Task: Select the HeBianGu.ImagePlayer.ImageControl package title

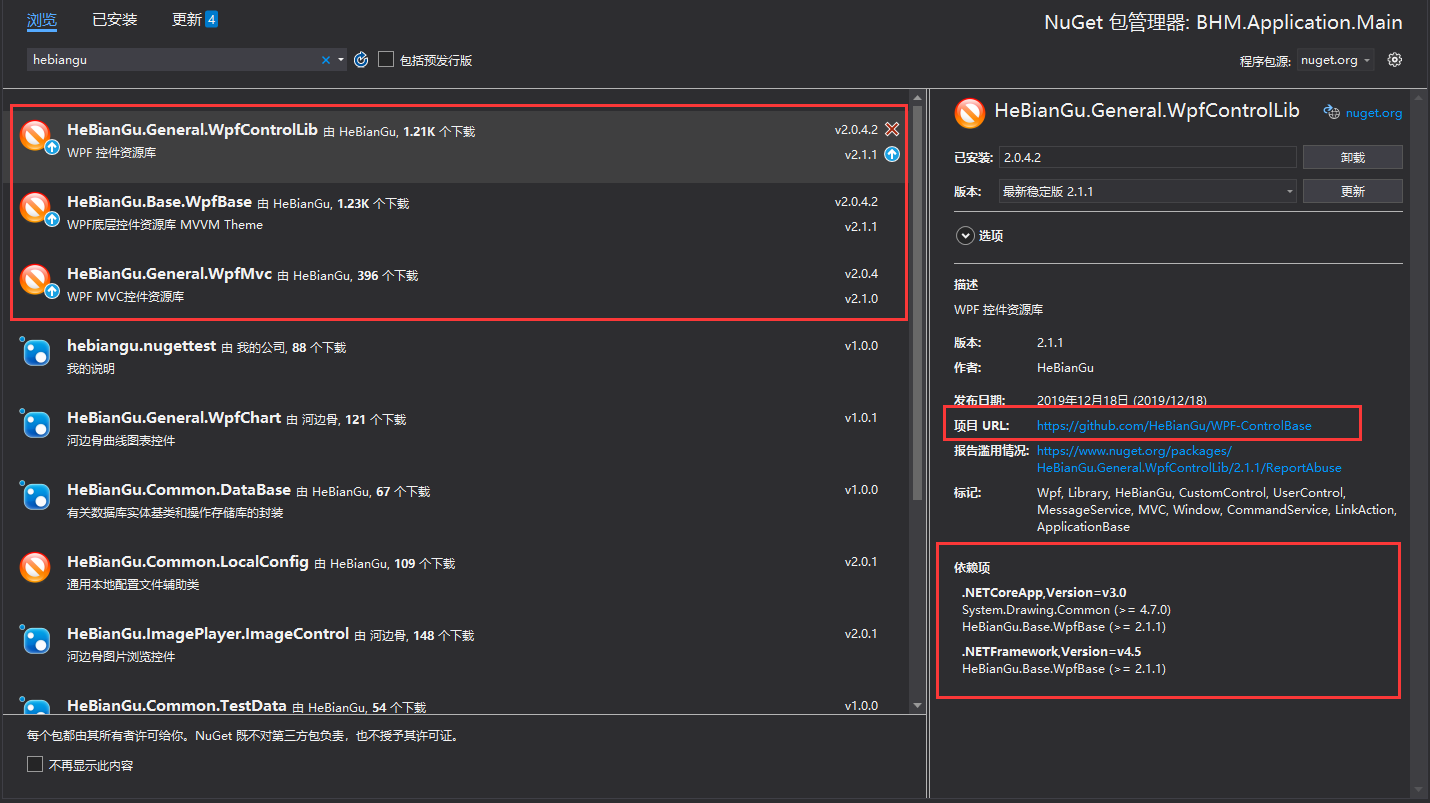Action: pyautogui.click(x=208, y=634)
